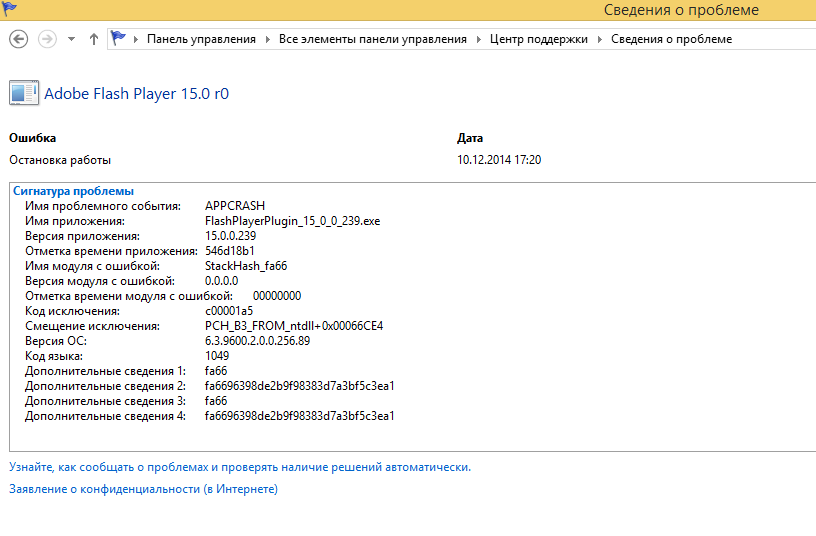Screen dimensions: 816x536
Task: Select language code 1049
Action: 217,356
